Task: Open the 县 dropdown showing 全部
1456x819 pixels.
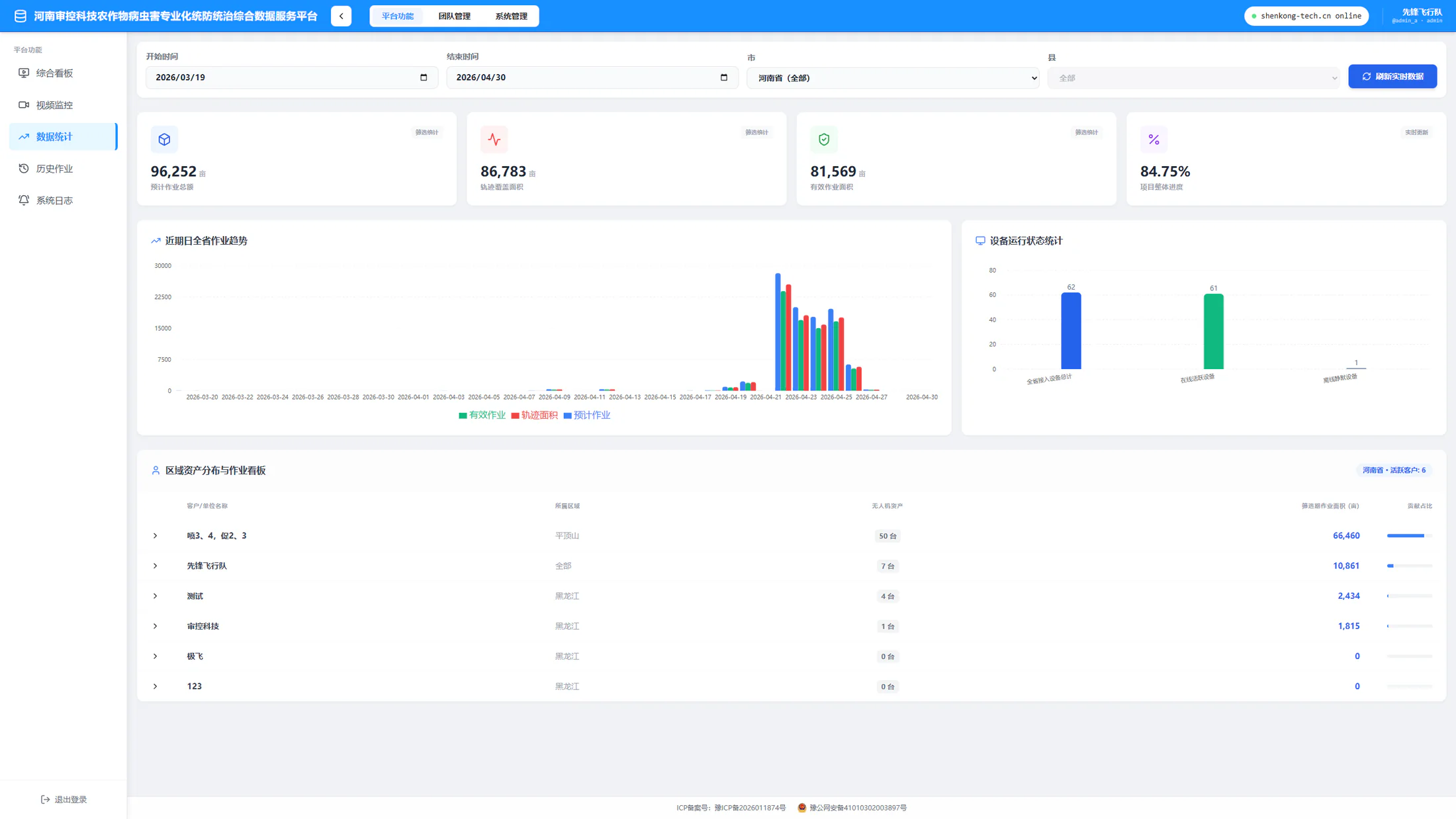Action: click(1193, 78)
